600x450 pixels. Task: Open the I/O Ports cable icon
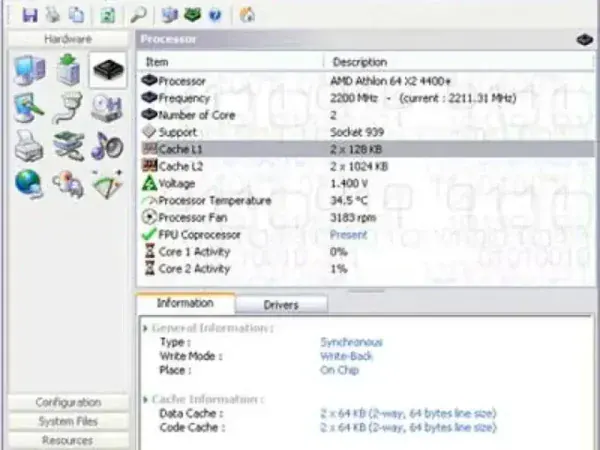pos(68,108)
